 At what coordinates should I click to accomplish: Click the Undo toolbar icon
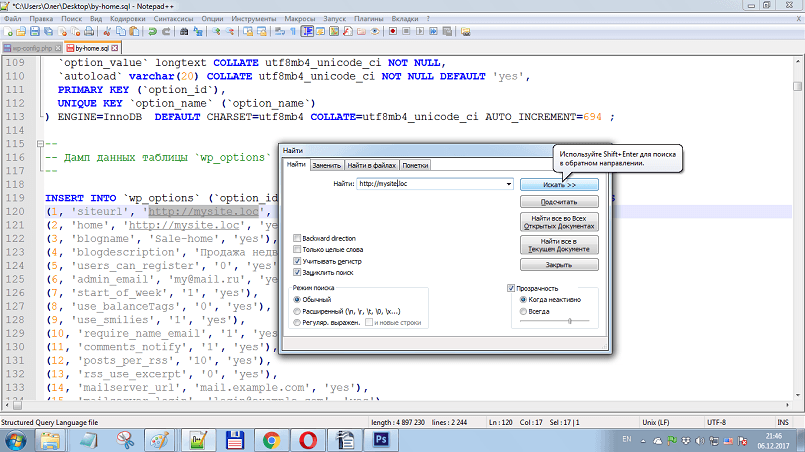152,32
